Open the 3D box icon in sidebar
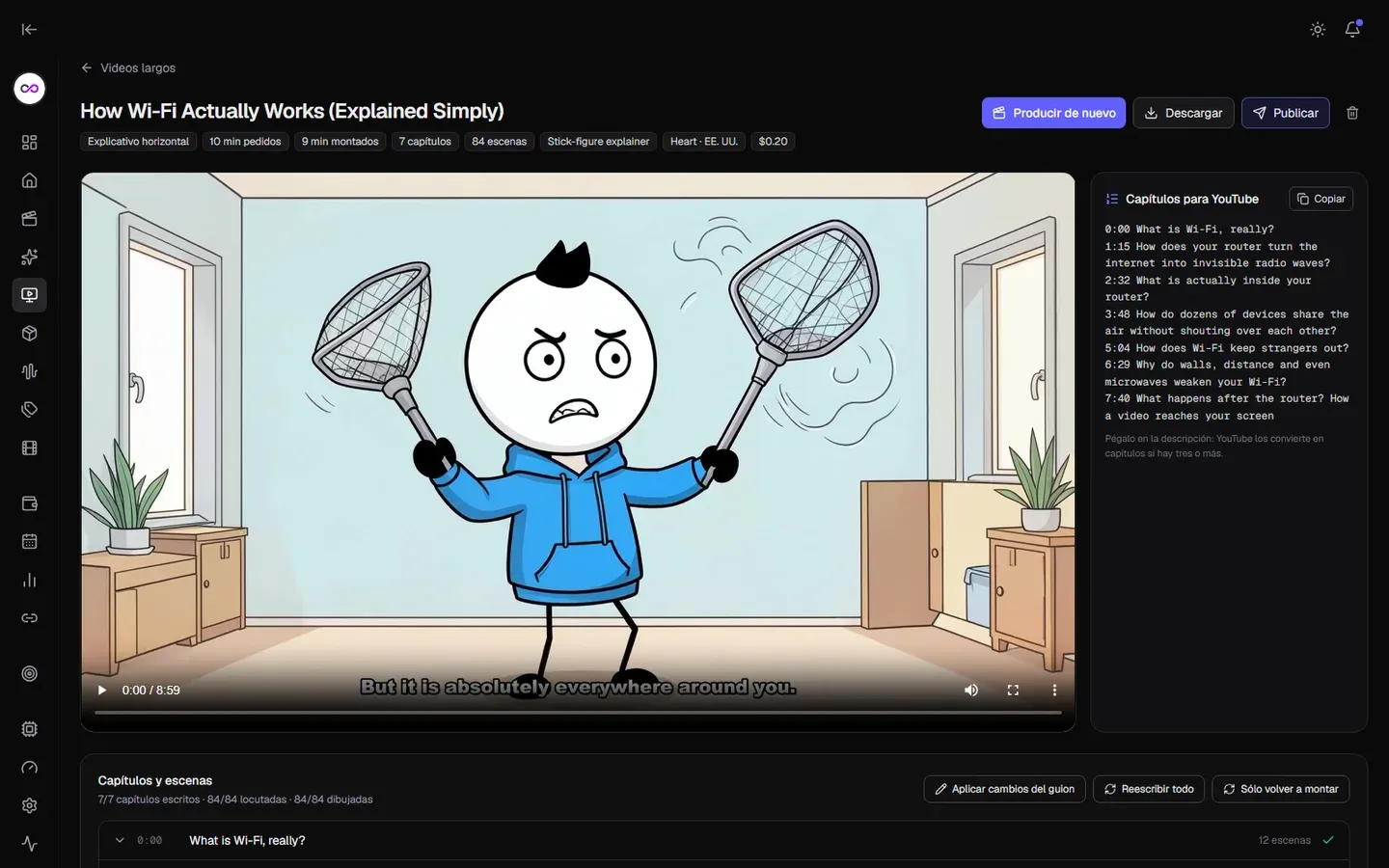 click(30, 334)
